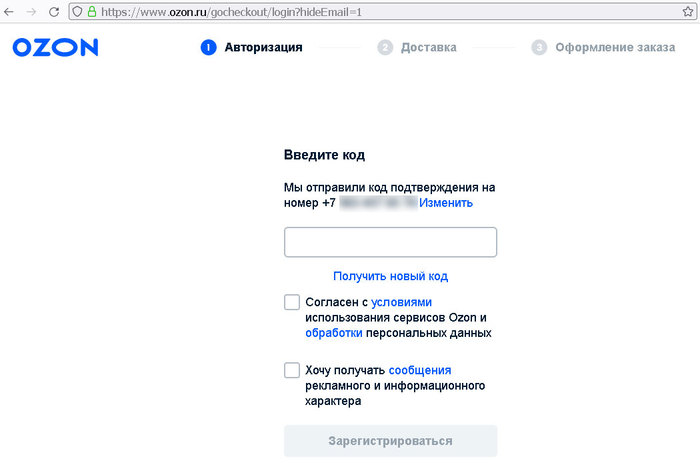Select the Авторизация step label
Viewport: 700px width, 463px height.
pyautogui.click(x=263, y=47)
